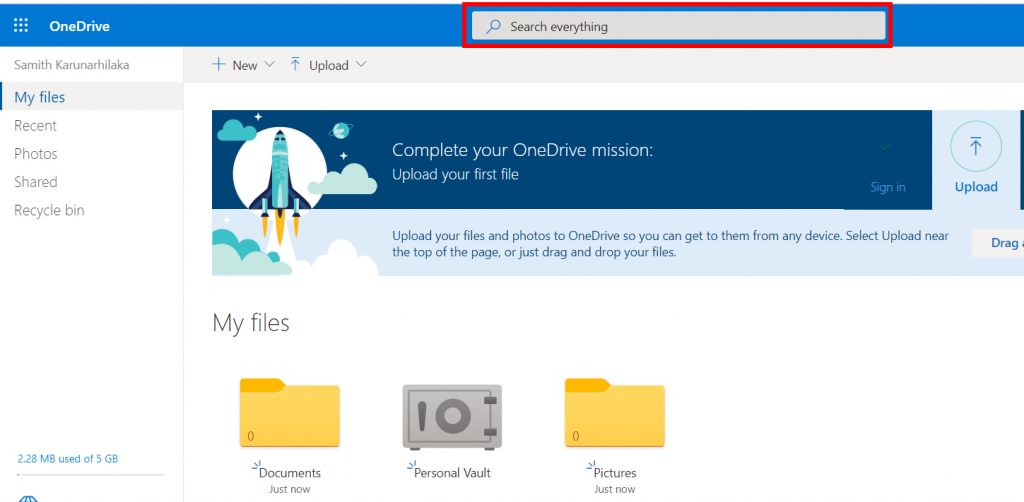Click the Drag button in the banner
Image resolution: width=1024 pixels, height=502 pixels.
[x=998, y=243]
